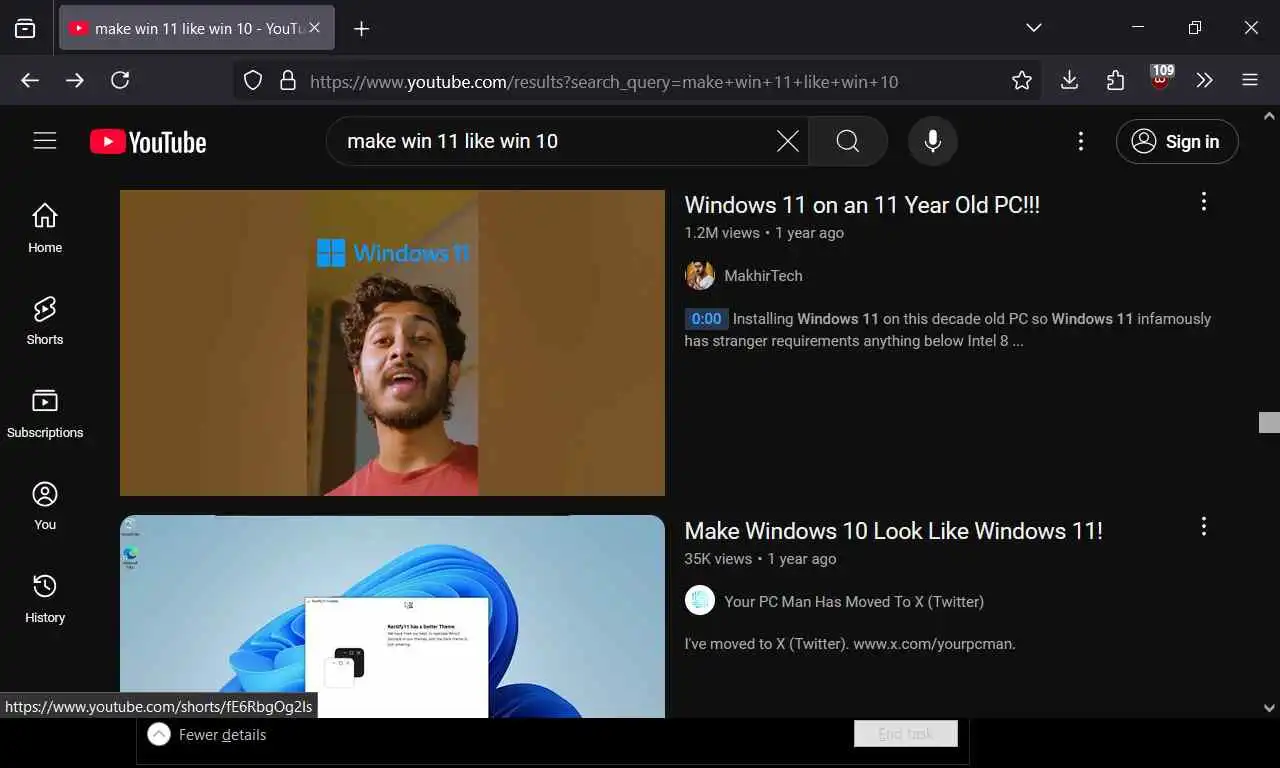Viewport: 1280px width, 768px height.
Task: Restore down the browser window
Action: point(1194,28)
